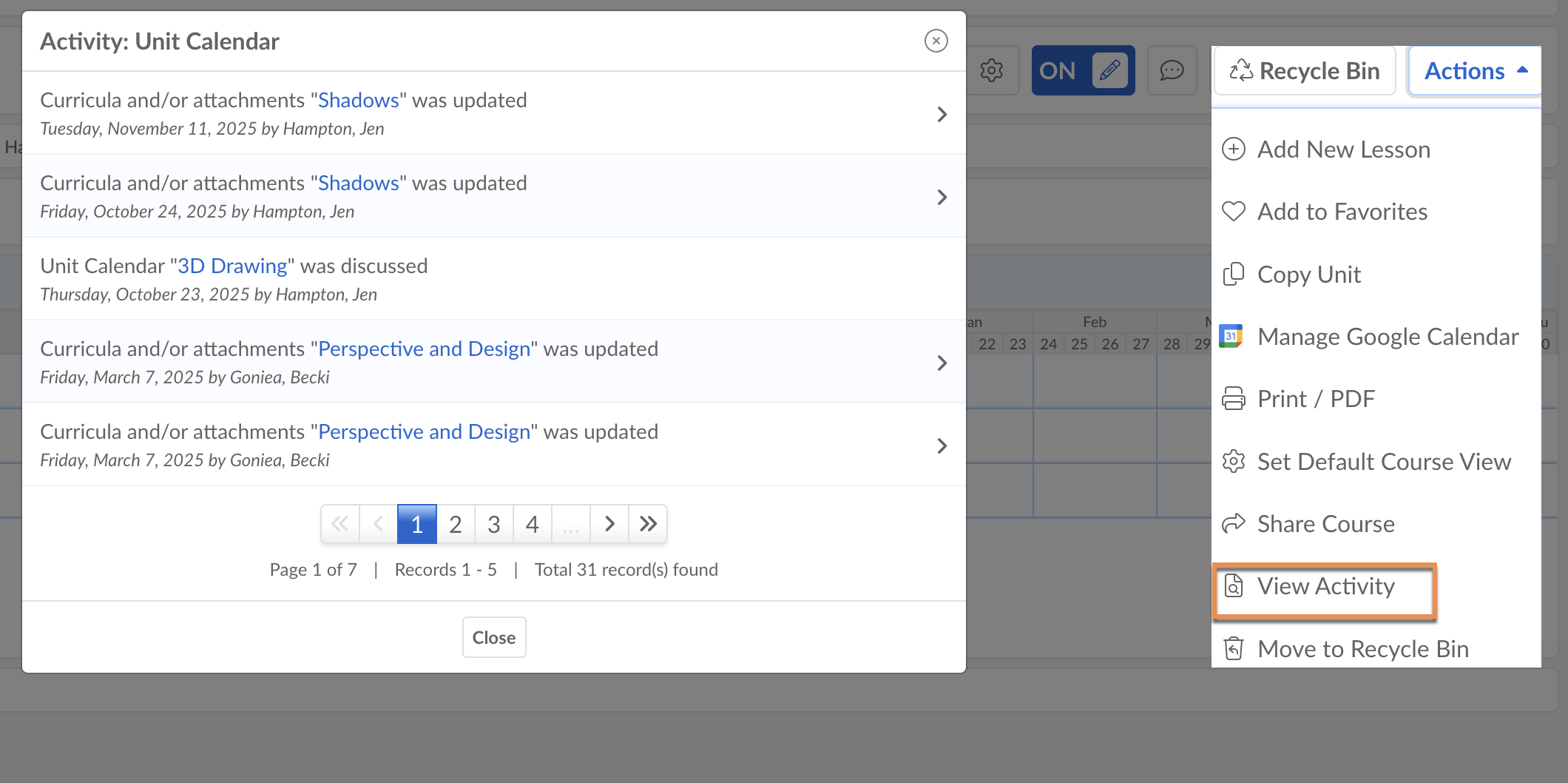Image resolution: width=1568 pixels, height=783 pixels.
Task: Choose Add to Favorites heart option
Action: [1342, 212]
